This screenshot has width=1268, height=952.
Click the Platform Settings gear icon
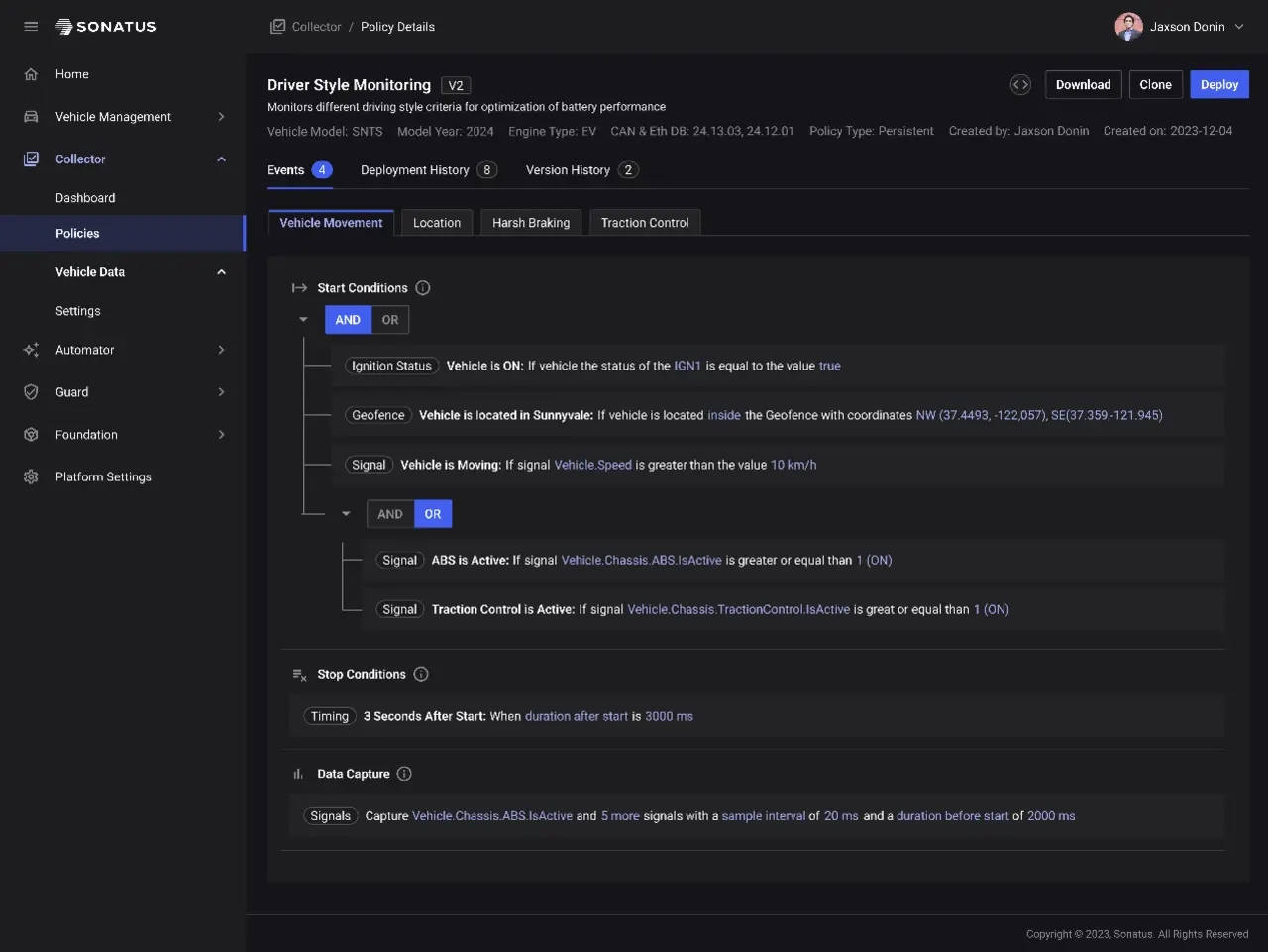point(31,477)
